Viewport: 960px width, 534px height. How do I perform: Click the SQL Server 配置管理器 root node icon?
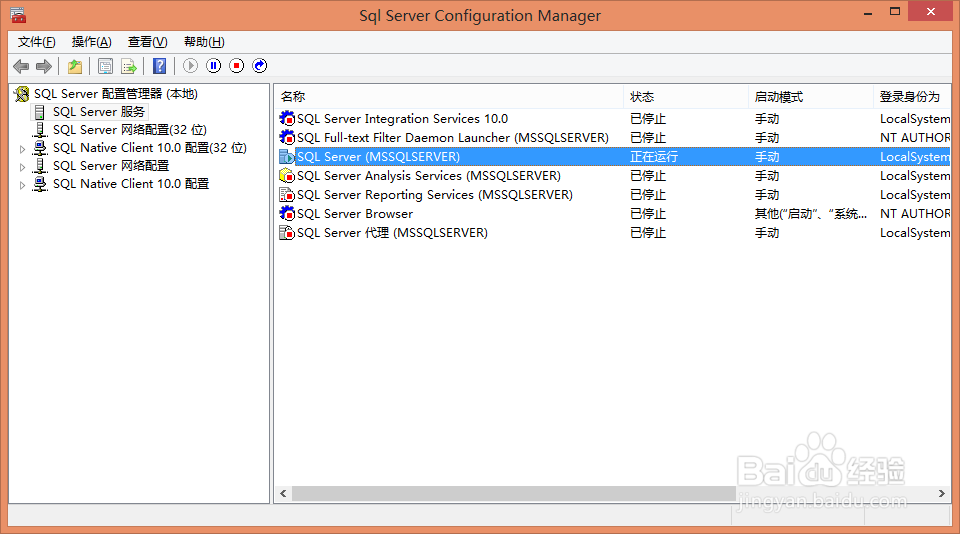[x=21, y=94]
